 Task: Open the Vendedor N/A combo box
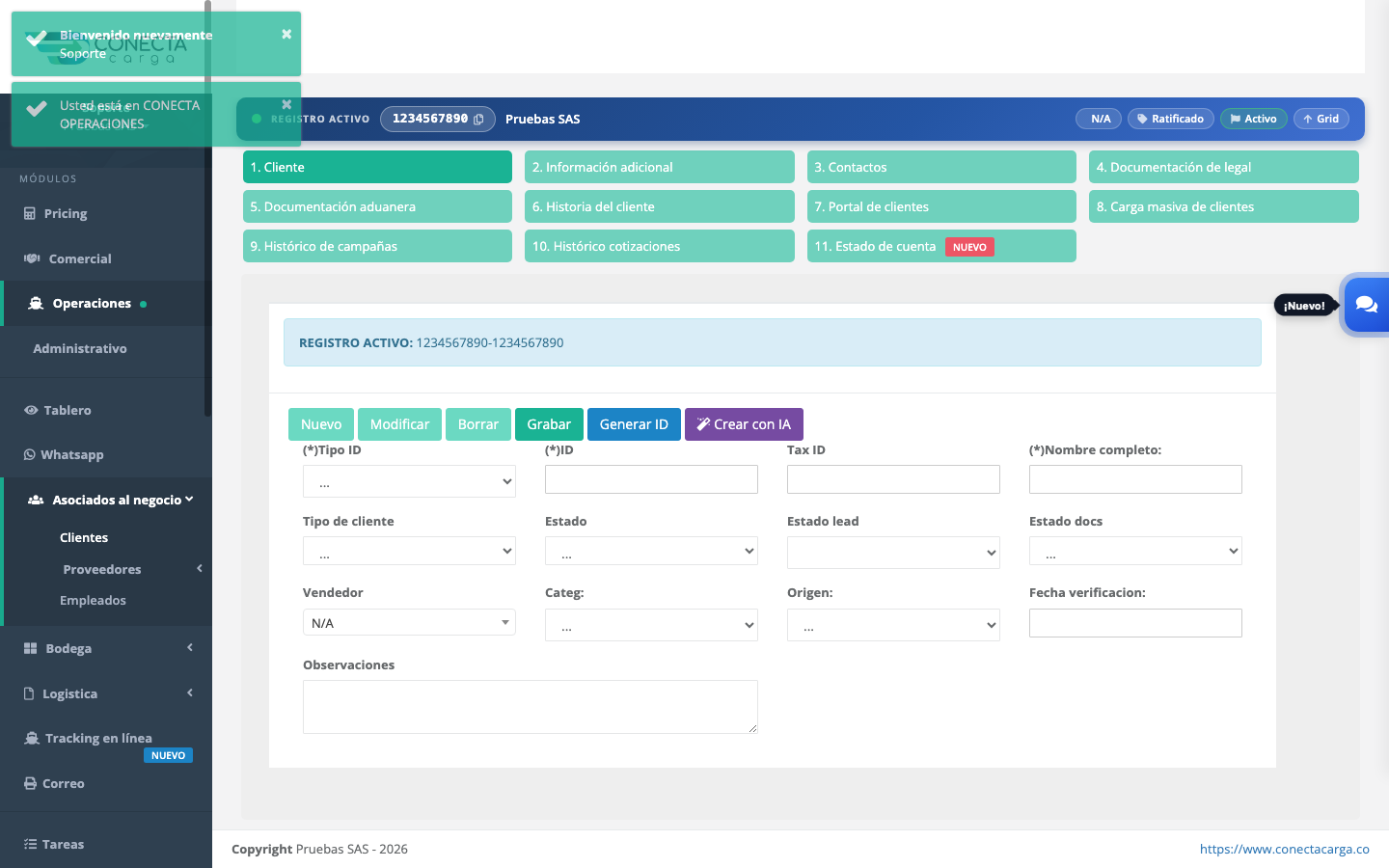409,622
